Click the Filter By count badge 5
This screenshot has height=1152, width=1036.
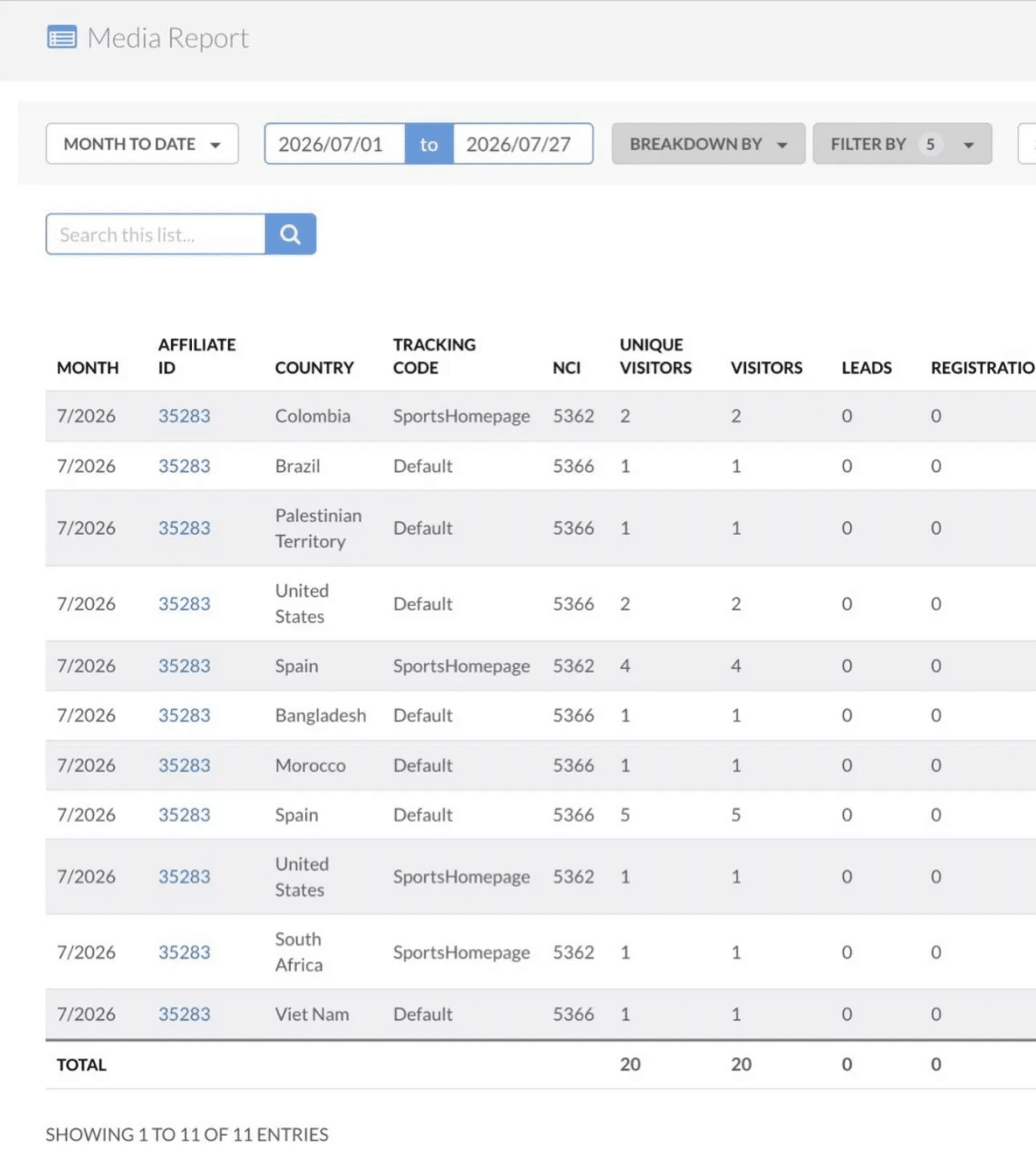930,144
